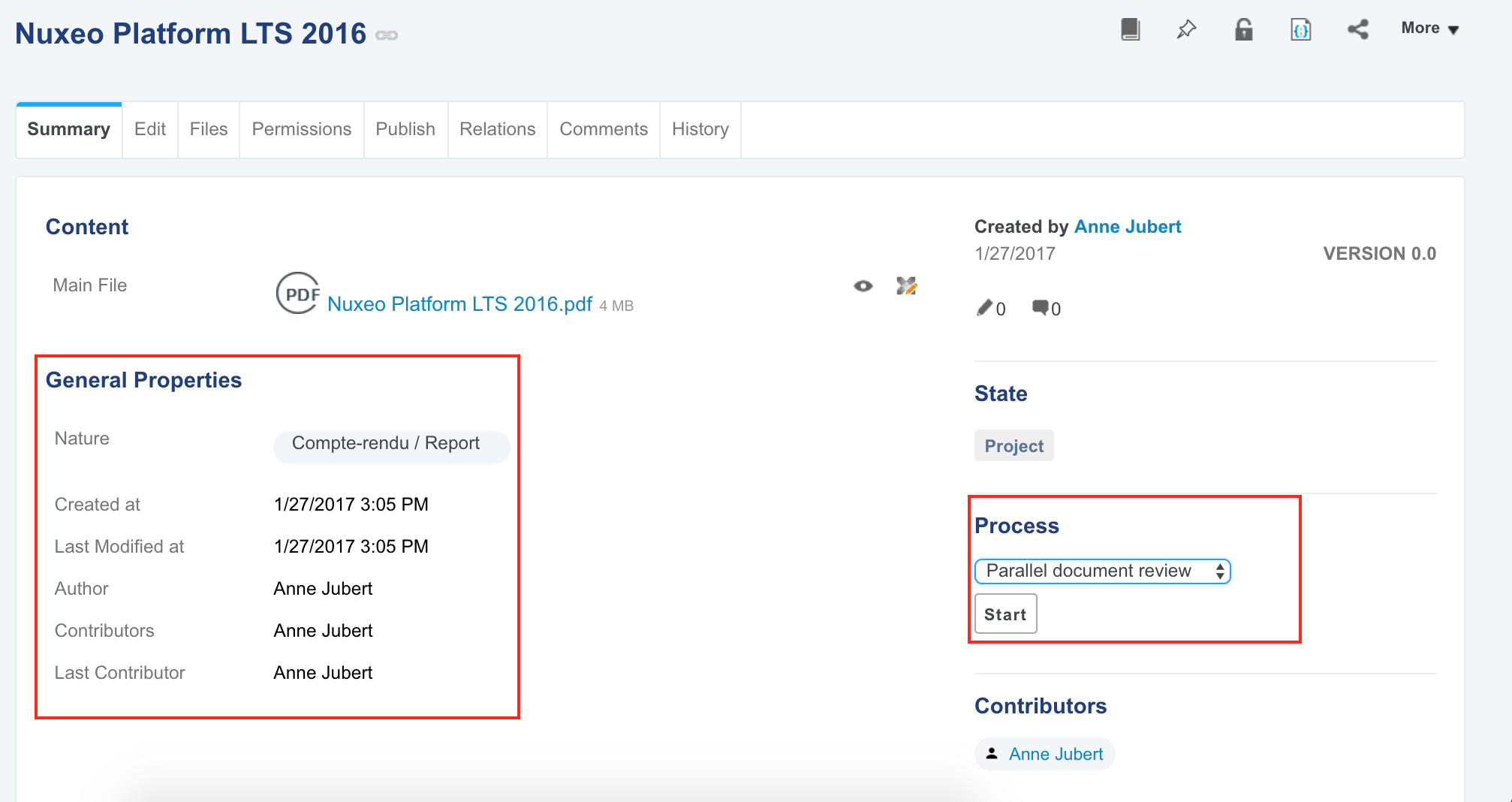Click the Project state badge
1512x802 pixels.
point(1014,446)
